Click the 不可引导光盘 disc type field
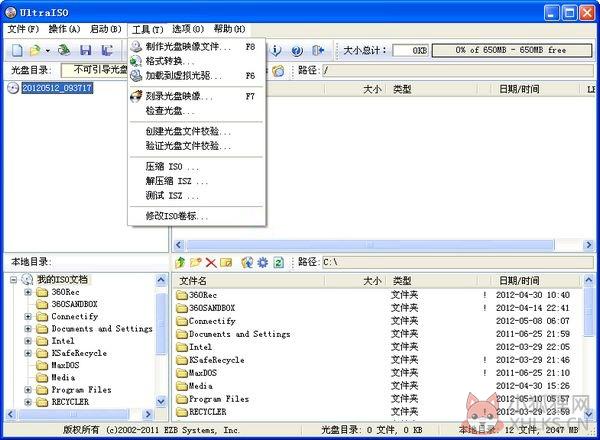This screenshot has height=440, width=600. [x=95, y=70]
